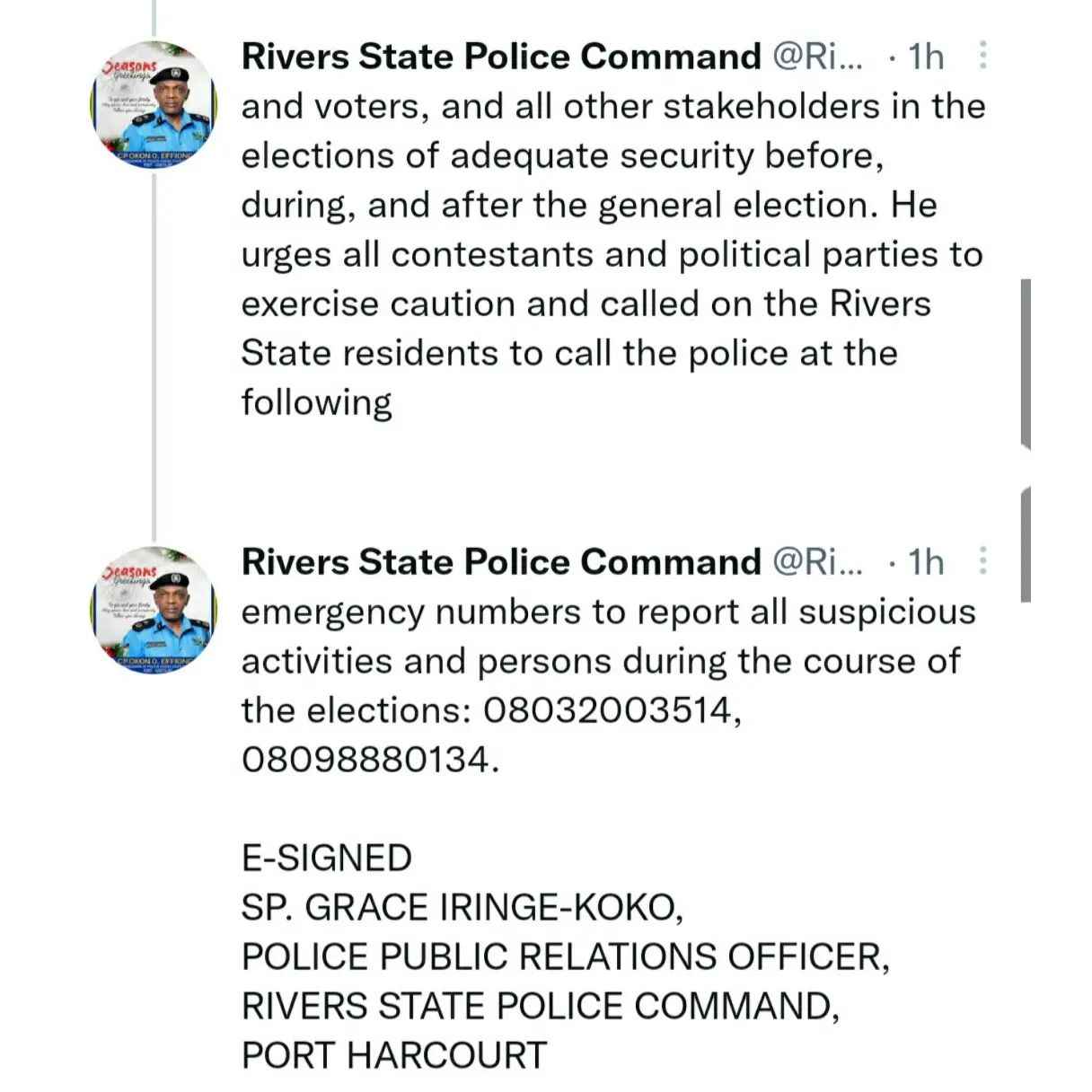Tap phone number 08032003514

pos(609,710)
